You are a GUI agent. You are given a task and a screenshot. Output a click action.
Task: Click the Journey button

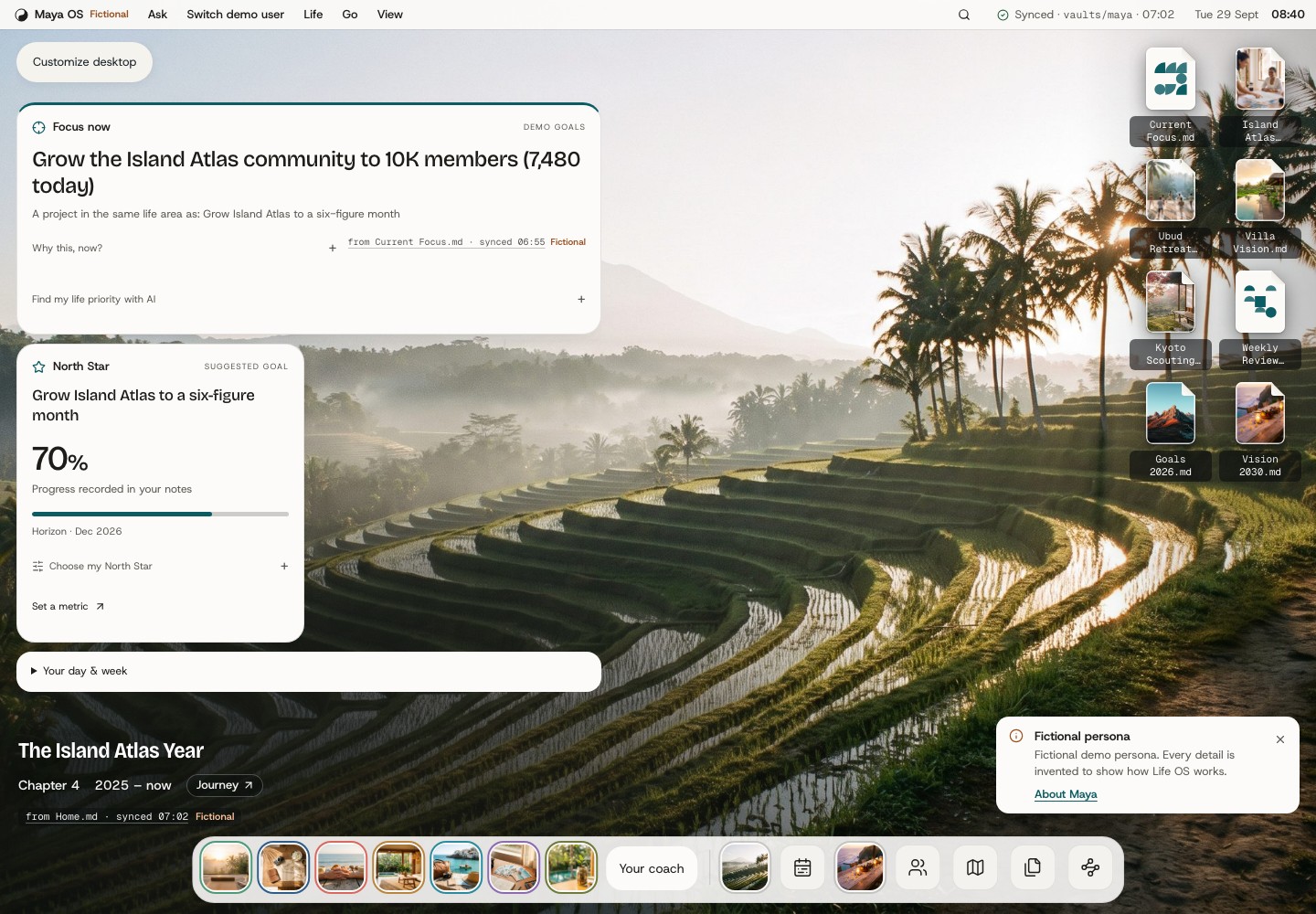click(x=225, y=785)
